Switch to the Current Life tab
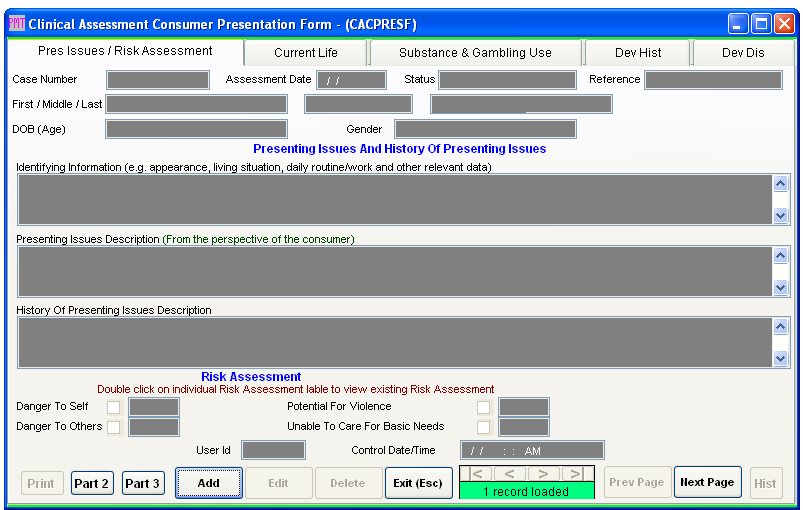803x510 pixels. click(x=306, y=53)
